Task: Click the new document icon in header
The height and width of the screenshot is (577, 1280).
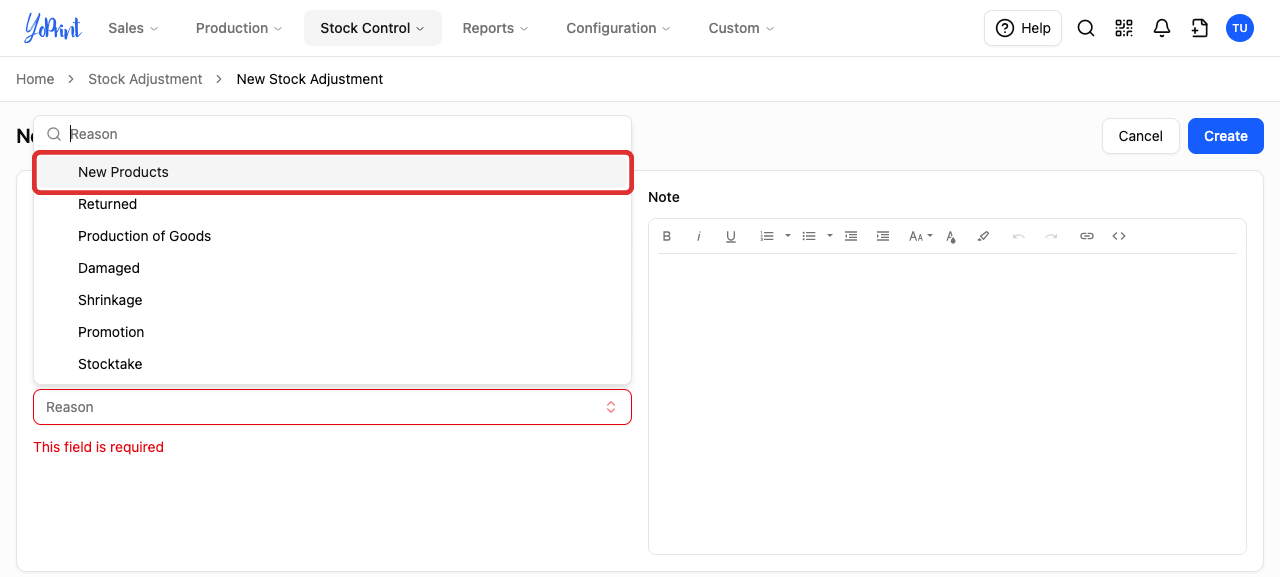Action: [x=1200, y=28]
